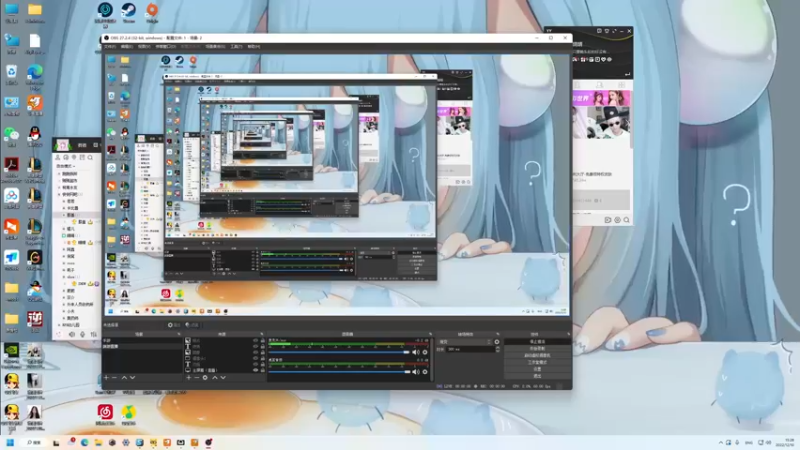The width and height of the screenshot is (800, 450).
Task: Open Origin desktop shortcut
Action: point(152,12)
